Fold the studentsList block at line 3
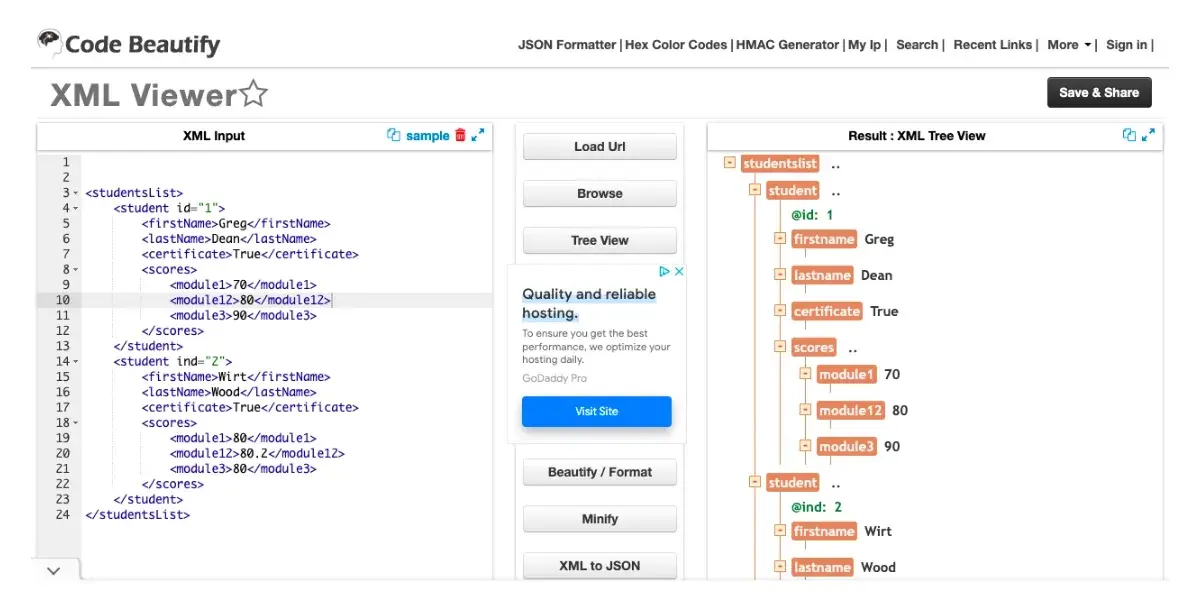 [76, 193]
